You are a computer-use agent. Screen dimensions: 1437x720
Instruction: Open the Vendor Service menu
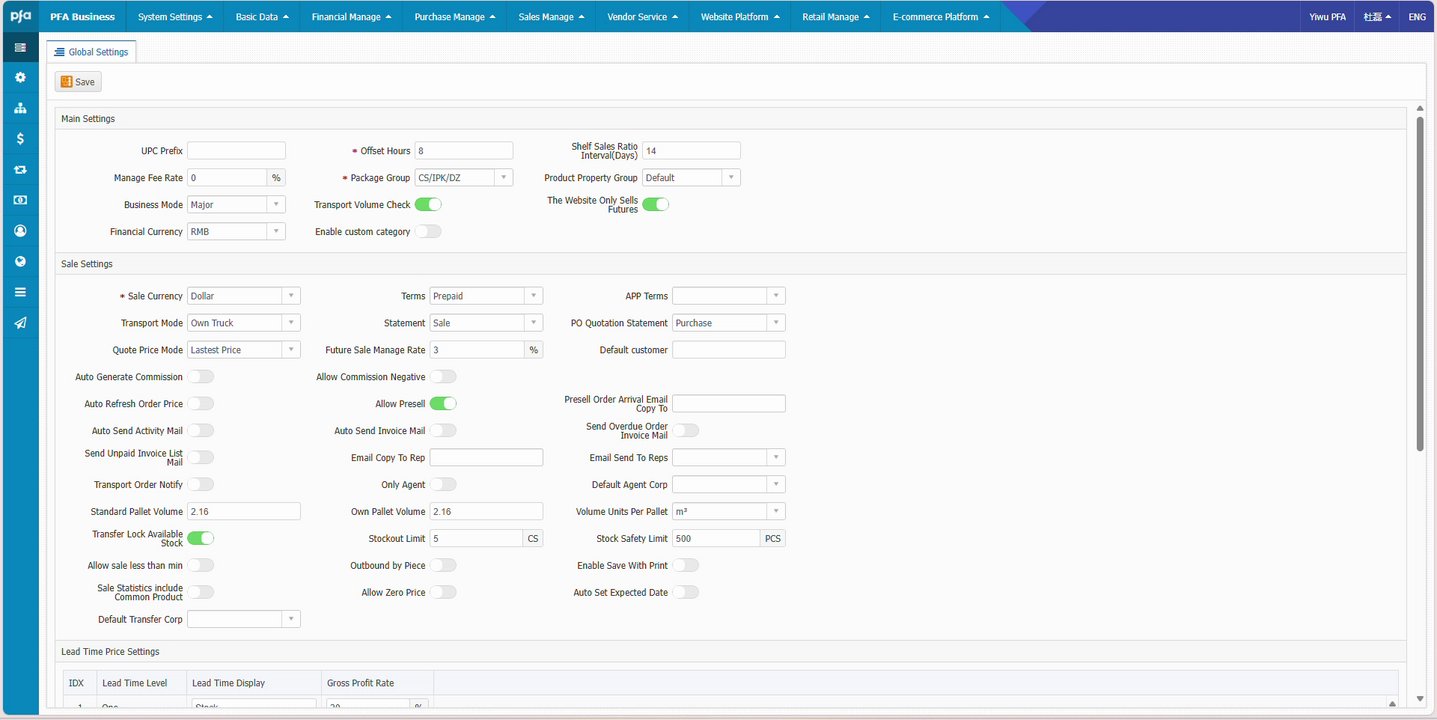pos(642,17)
